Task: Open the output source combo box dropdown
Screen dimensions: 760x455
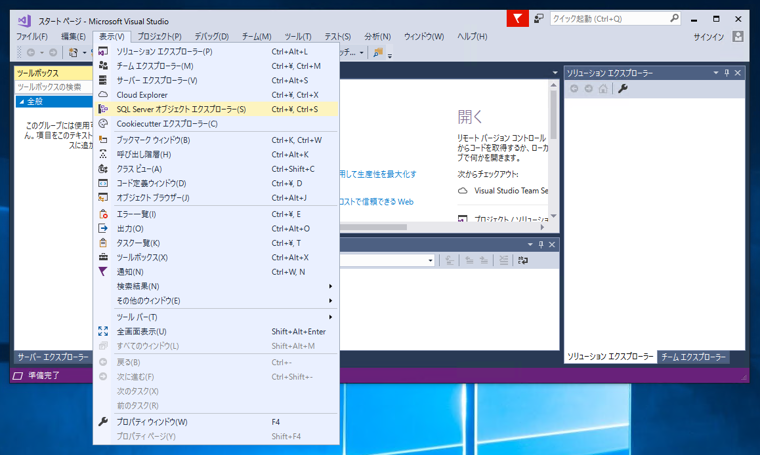Action: 430,261
